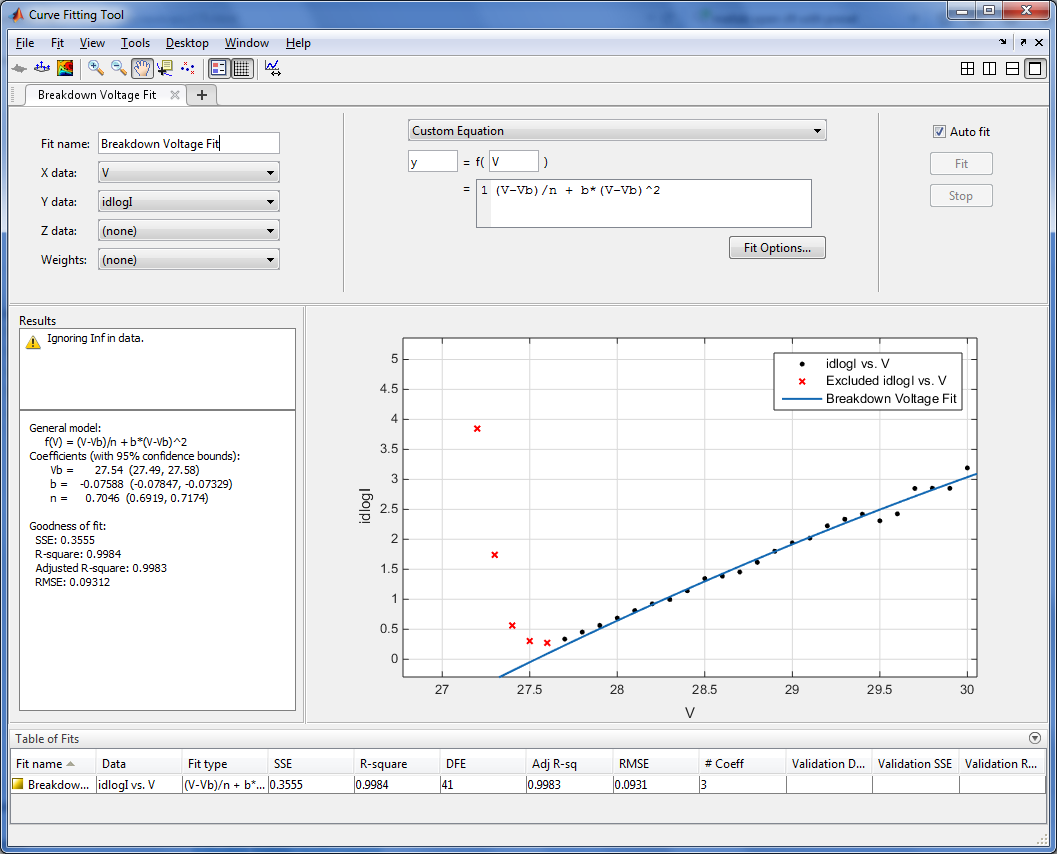
Task: Open the X data dropdown
Action: click(188, 173)
